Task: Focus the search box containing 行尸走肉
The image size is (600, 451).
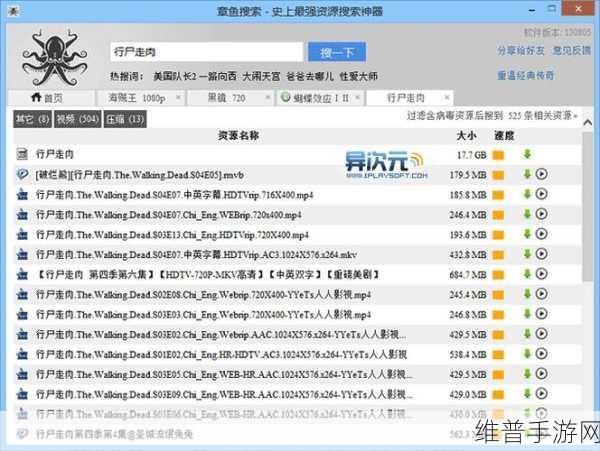Action: (x=207, y=52)
